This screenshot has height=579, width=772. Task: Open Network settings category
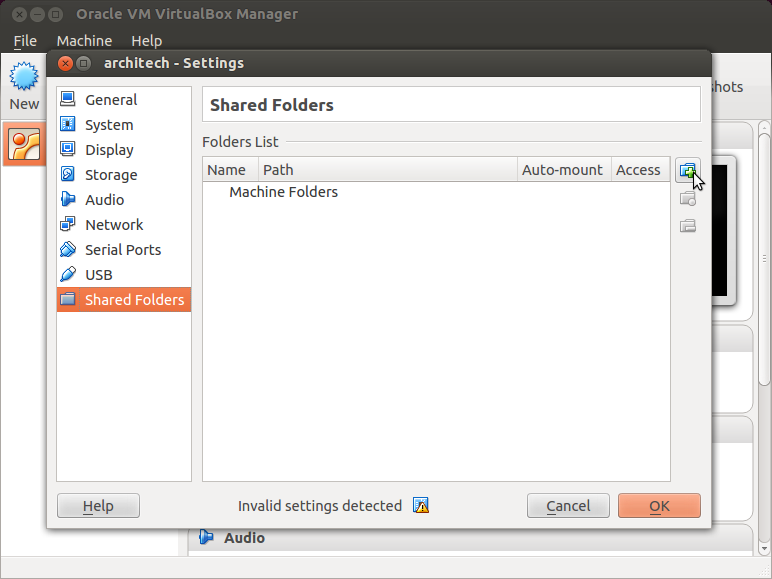(x=124, y=225)
